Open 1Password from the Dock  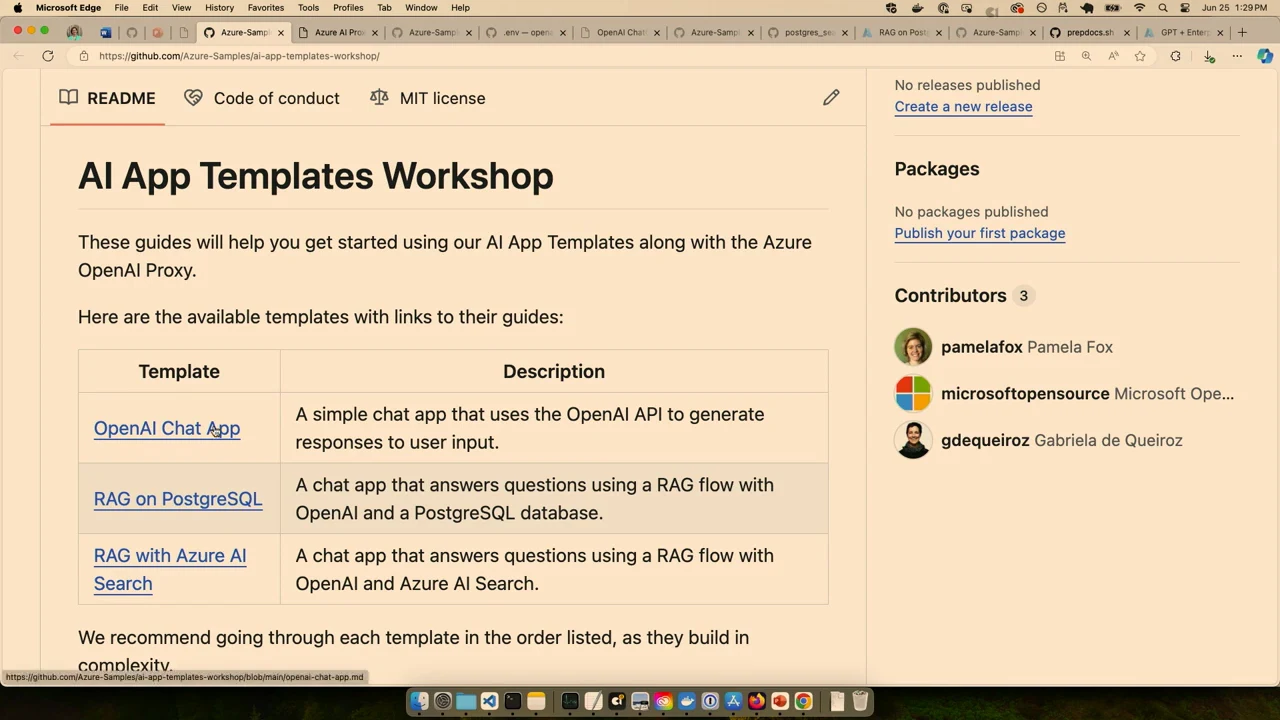(x=710, y=701)
